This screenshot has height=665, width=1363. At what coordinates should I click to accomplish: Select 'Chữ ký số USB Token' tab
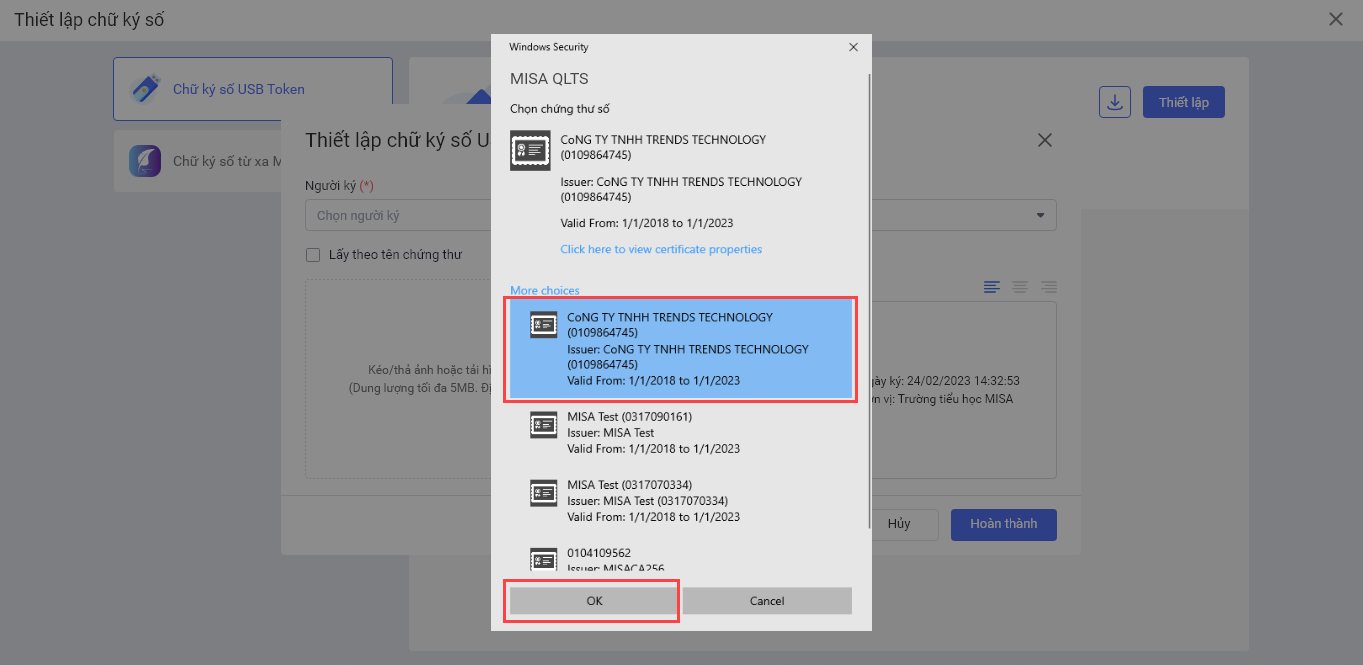253,89
